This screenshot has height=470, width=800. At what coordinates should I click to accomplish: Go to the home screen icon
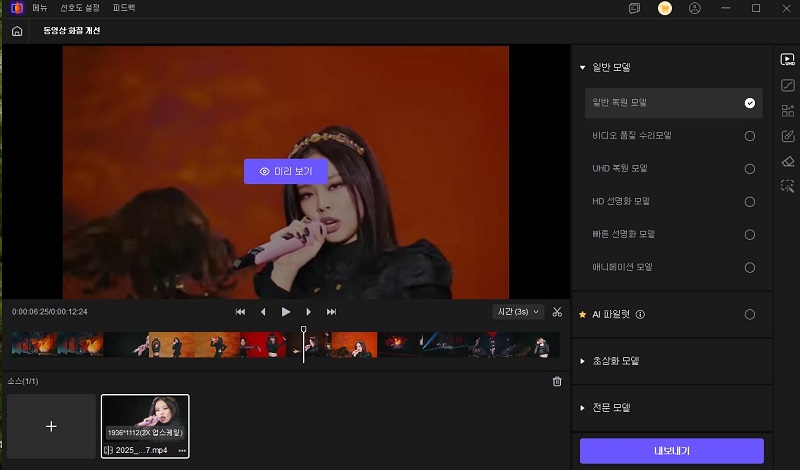coord(17,31)
